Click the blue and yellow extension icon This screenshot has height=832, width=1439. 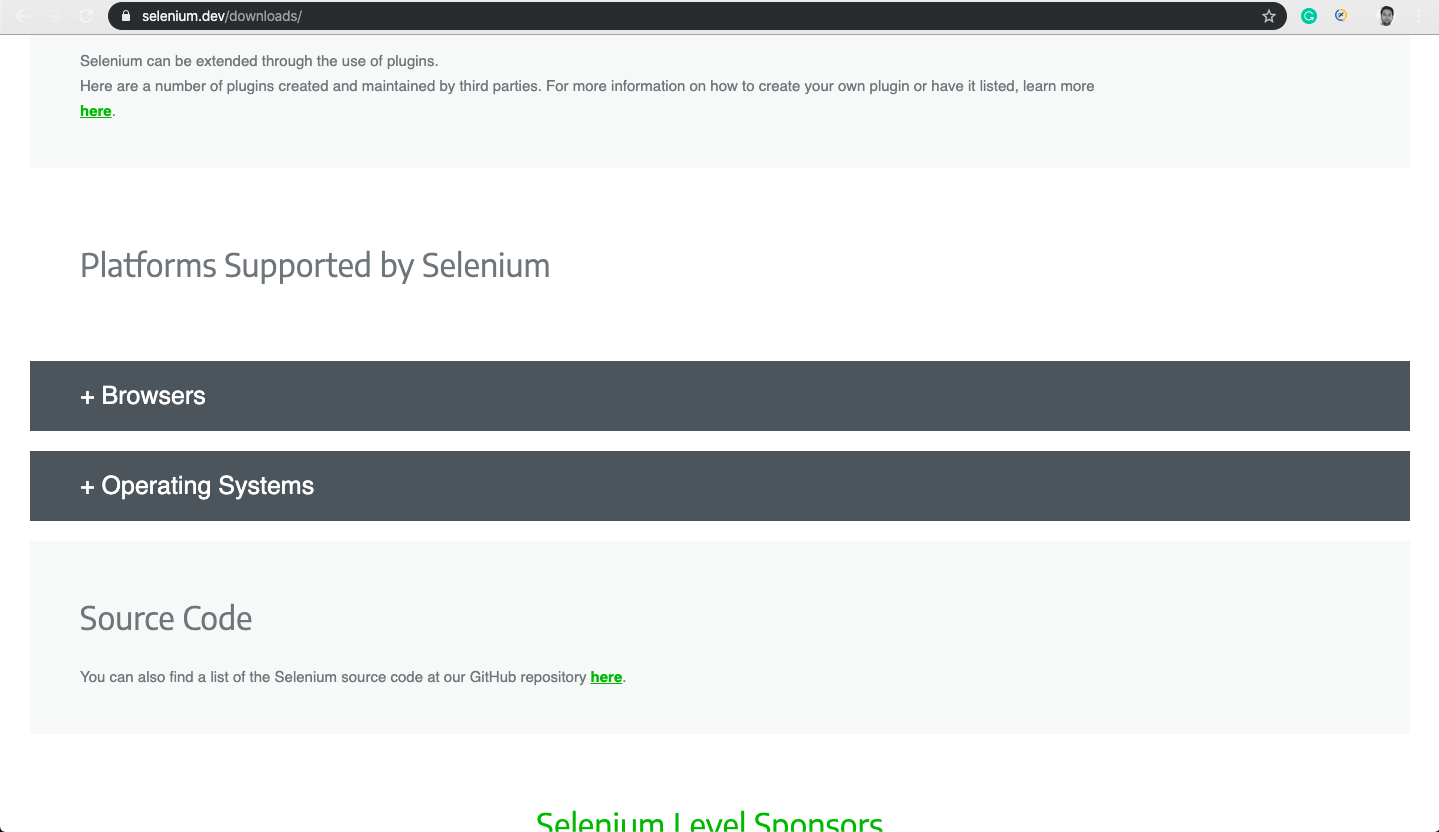(x=1342, y=16)
